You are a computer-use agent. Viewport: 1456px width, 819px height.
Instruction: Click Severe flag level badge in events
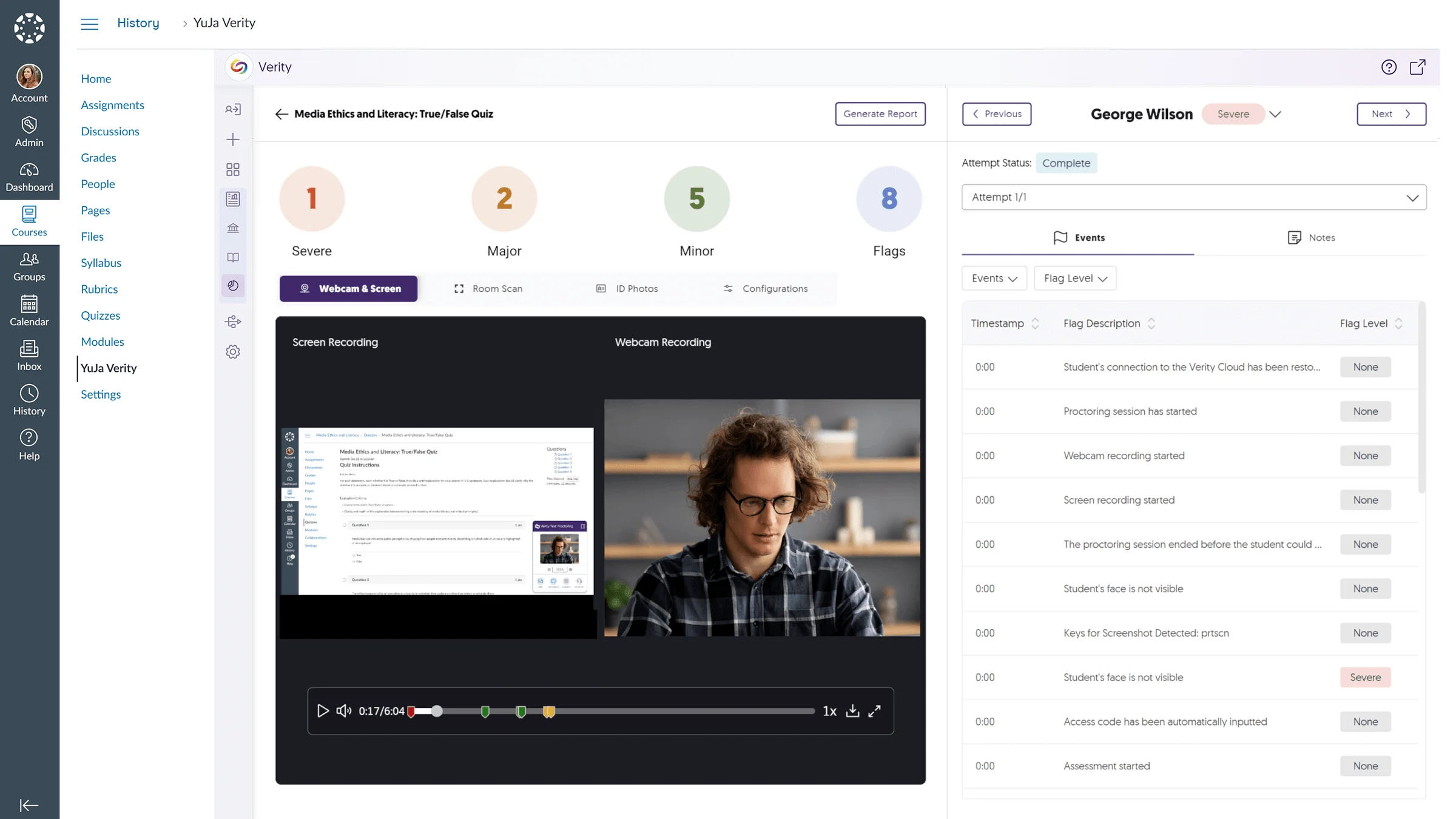click(x=1365, y=677)
